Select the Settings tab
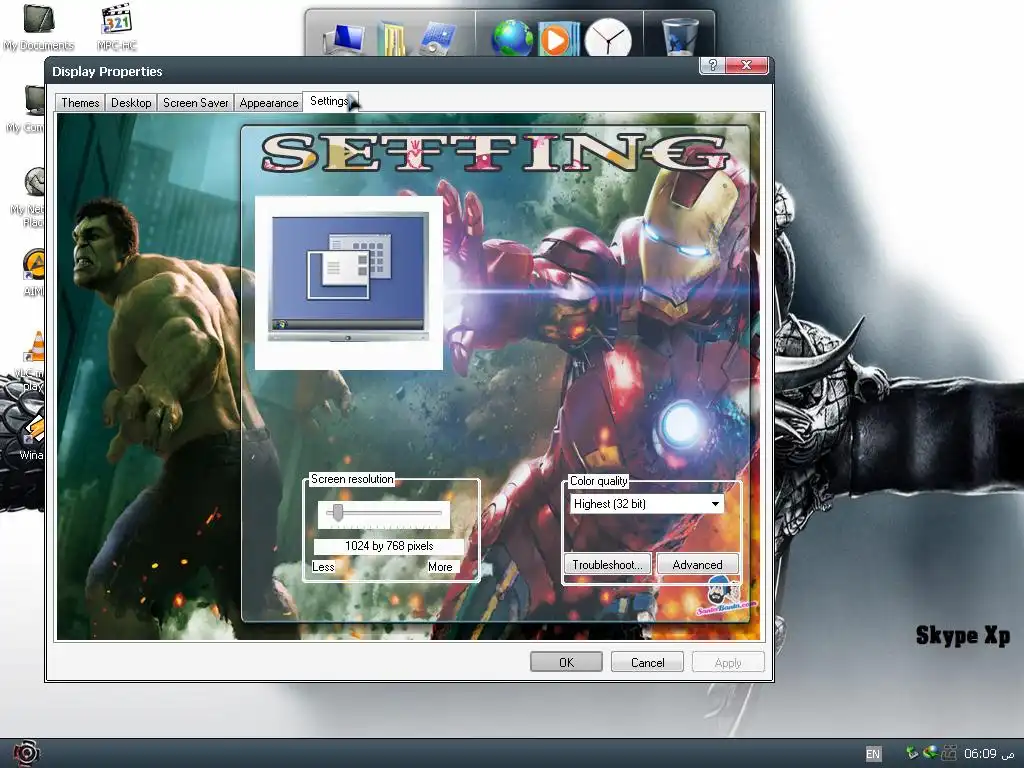This screenshot has width=1024, height=768. click(x=330, y=101)
